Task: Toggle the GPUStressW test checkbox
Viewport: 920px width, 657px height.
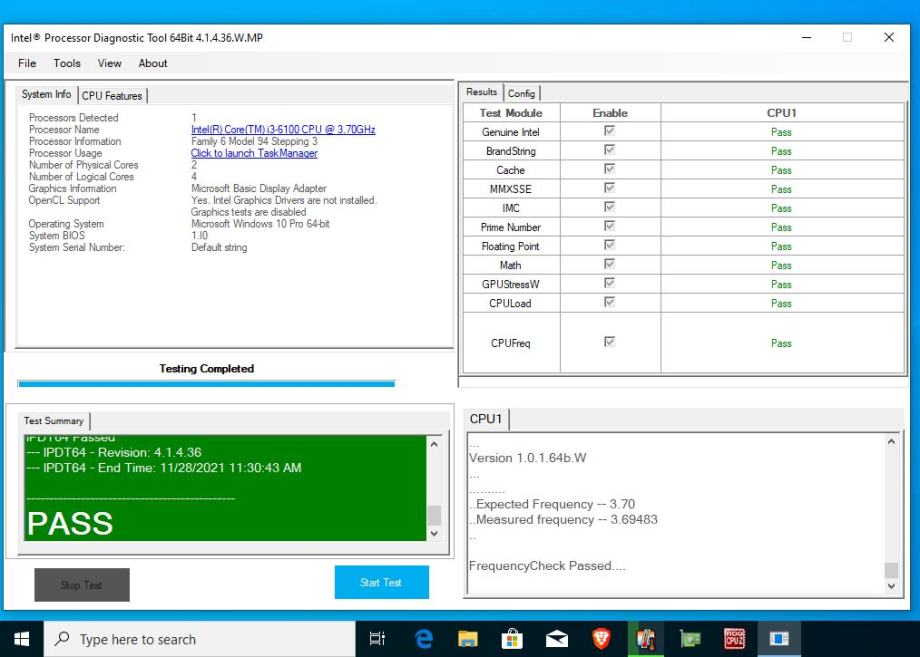Action: 610,283
